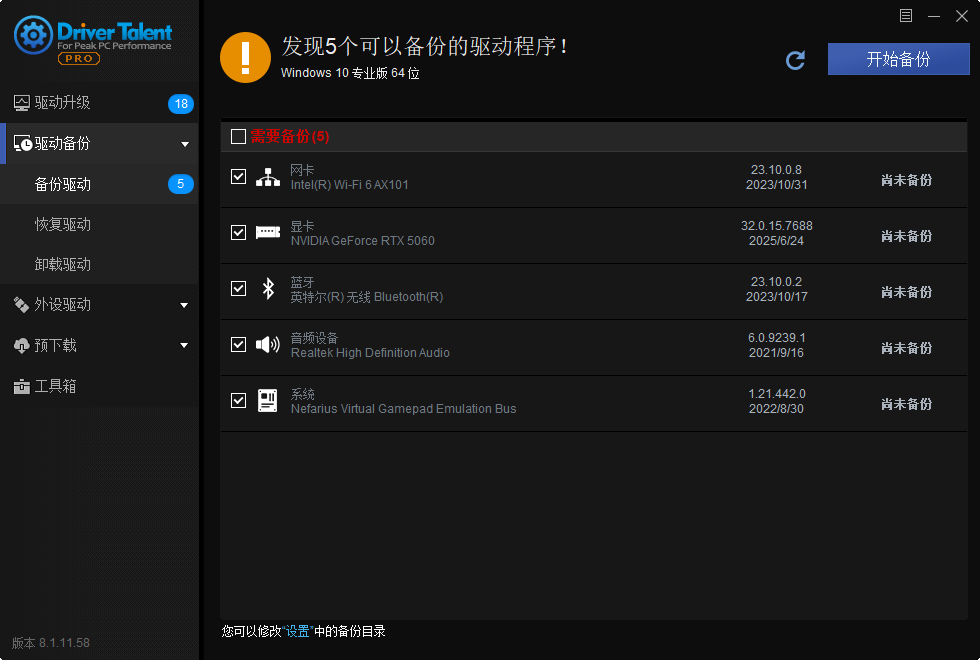This screenshot has height=660, width=980.
Task: Select the Realtek High Definition Audio row
Action: 500,345
